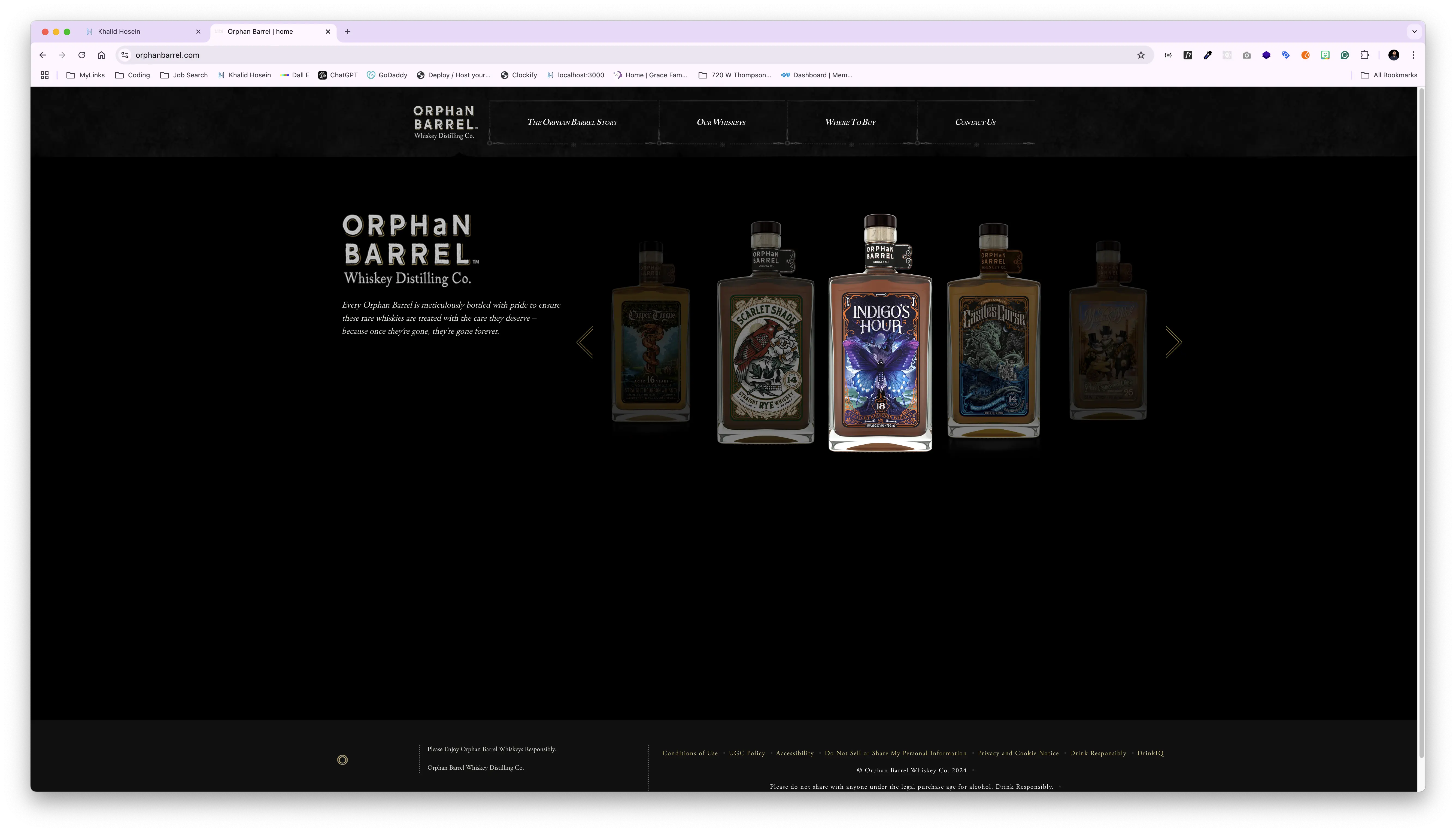Click the browser home icon
The width and height of the screenshot is (1456, 832).
(101, 55)
